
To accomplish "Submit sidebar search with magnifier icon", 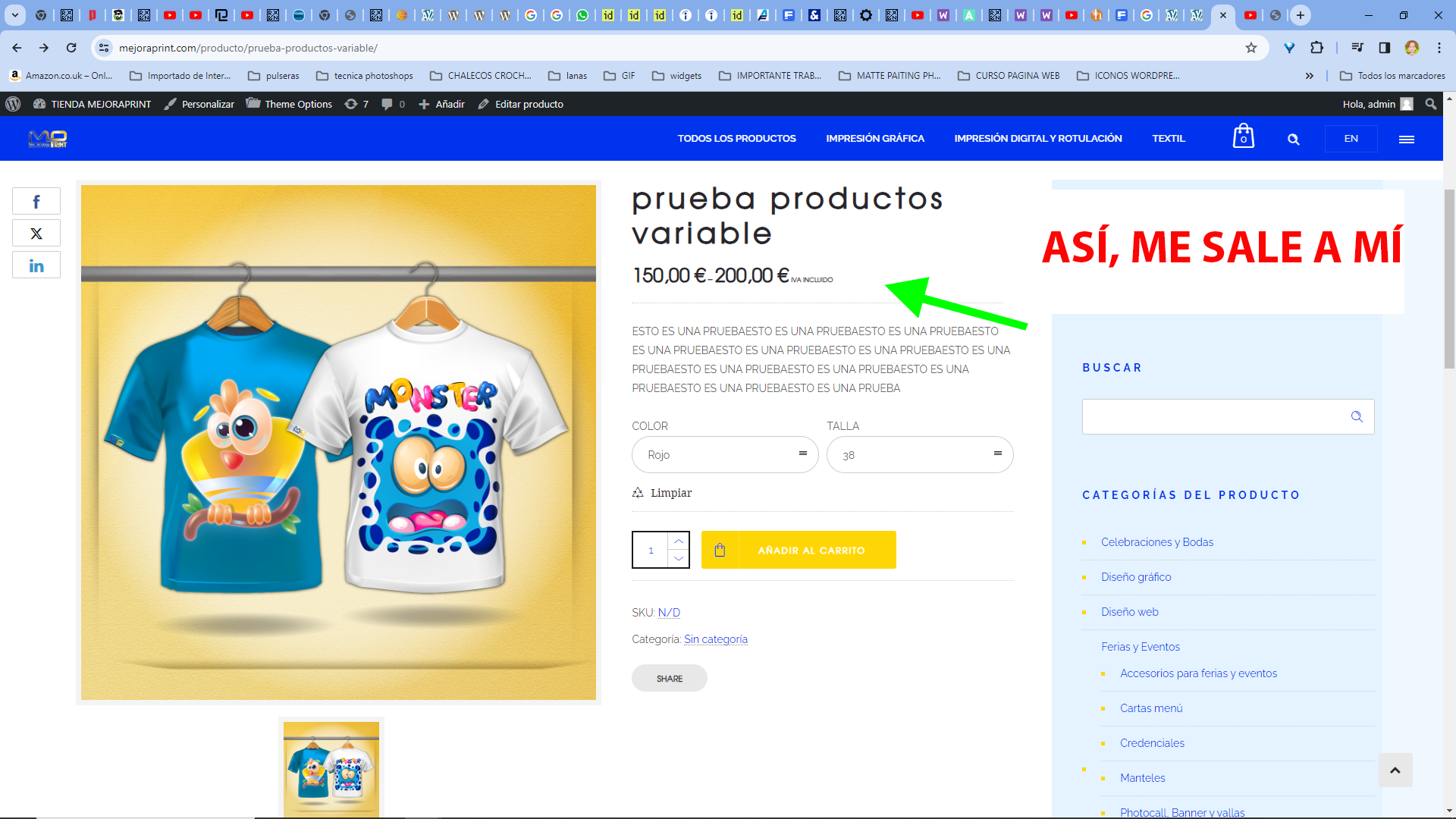I will pos(1357,416).
